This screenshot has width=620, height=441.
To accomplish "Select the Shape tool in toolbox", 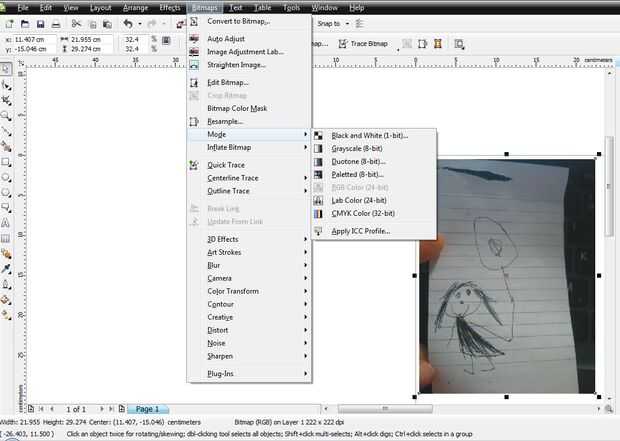I will [x=6, y=85].
